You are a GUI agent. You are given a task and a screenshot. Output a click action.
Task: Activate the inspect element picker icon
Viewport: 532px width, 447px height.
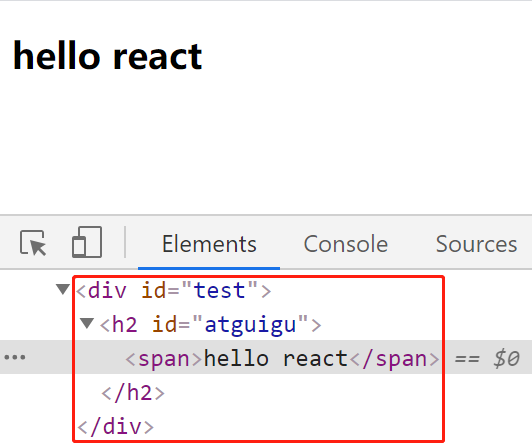click(33, 243)
